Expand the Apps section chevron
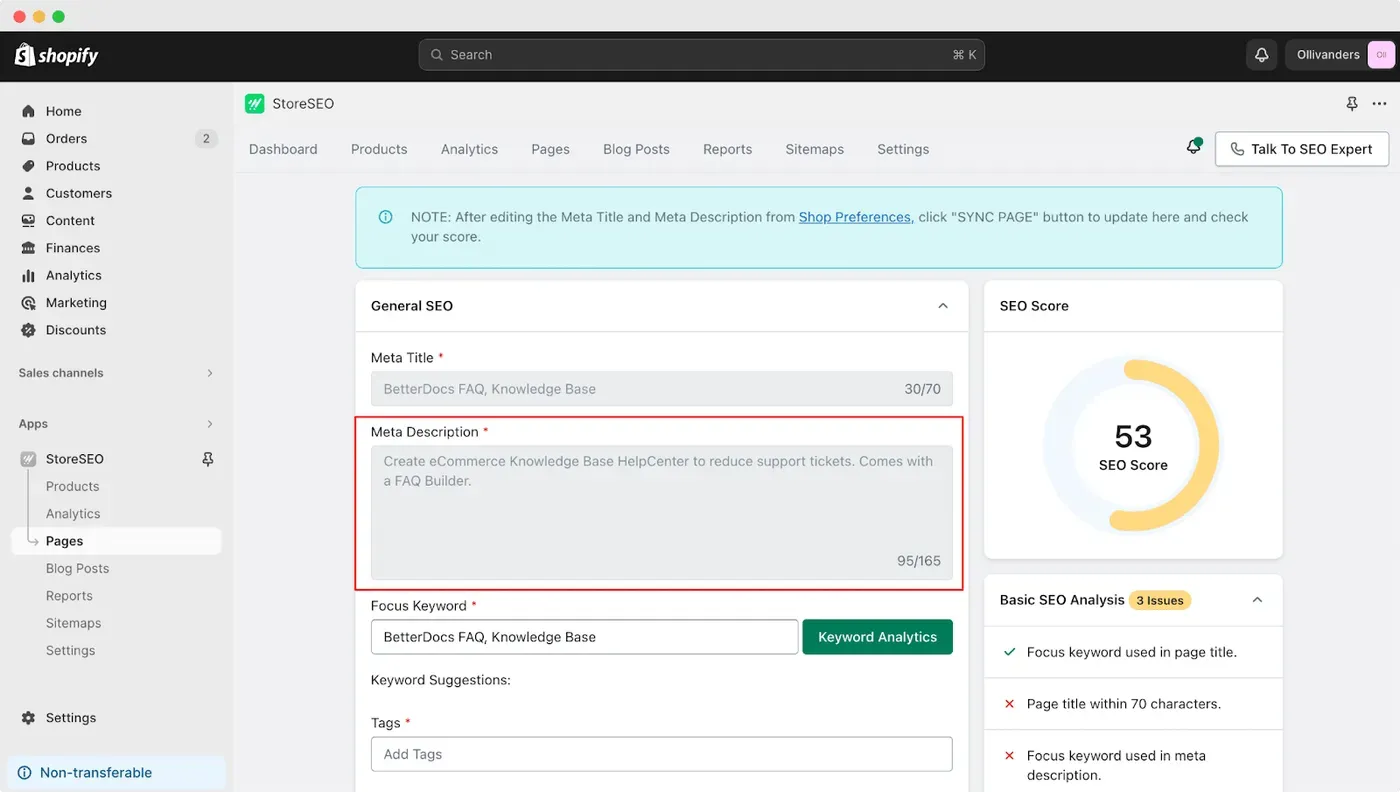The width and height of the screenshot is (1400, 792). [x=210, y=424]
